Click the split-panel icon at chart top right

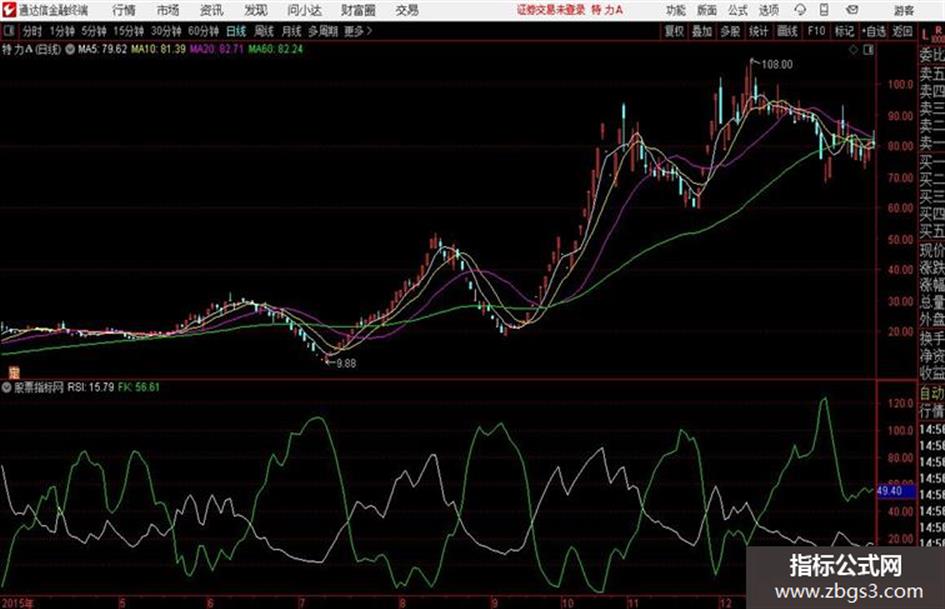click(x=868, y=50)
